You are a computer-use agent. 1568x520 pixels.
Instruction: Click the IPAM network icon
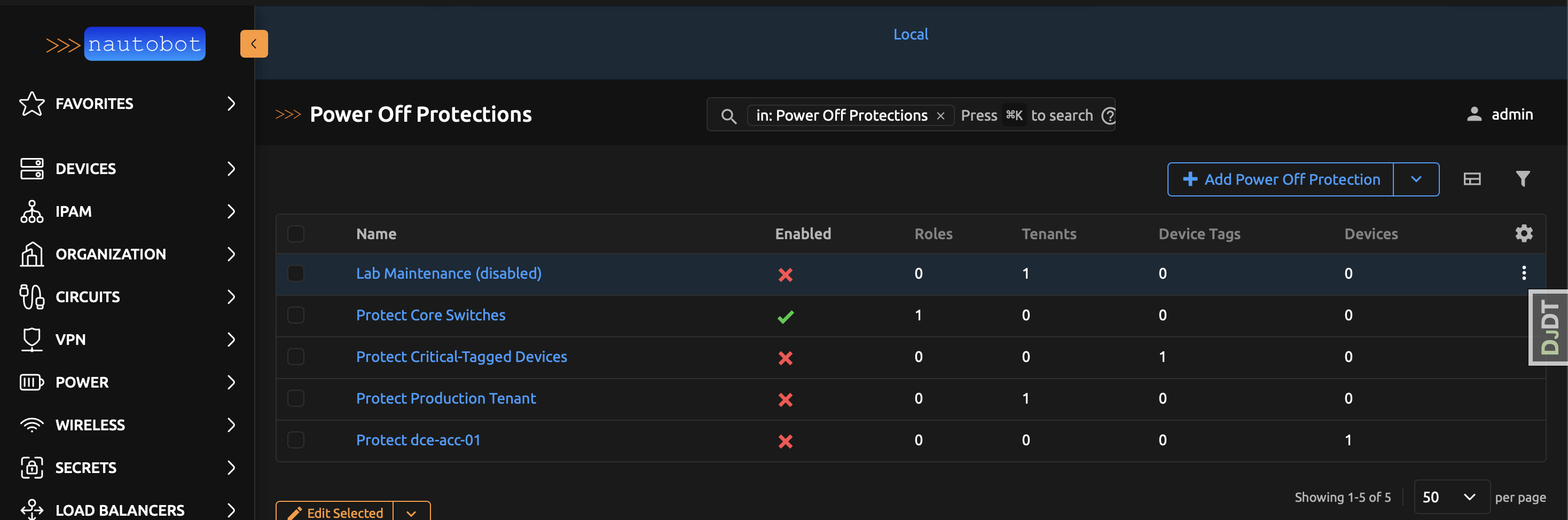click(x=32, y=211)
